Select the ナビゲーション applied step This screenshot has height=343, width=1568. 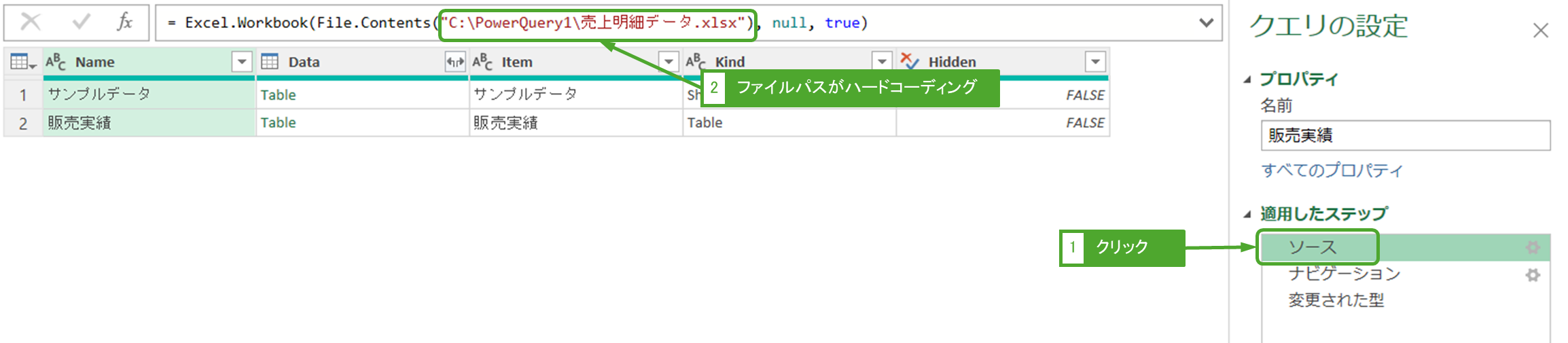(x=1344, y=274)
